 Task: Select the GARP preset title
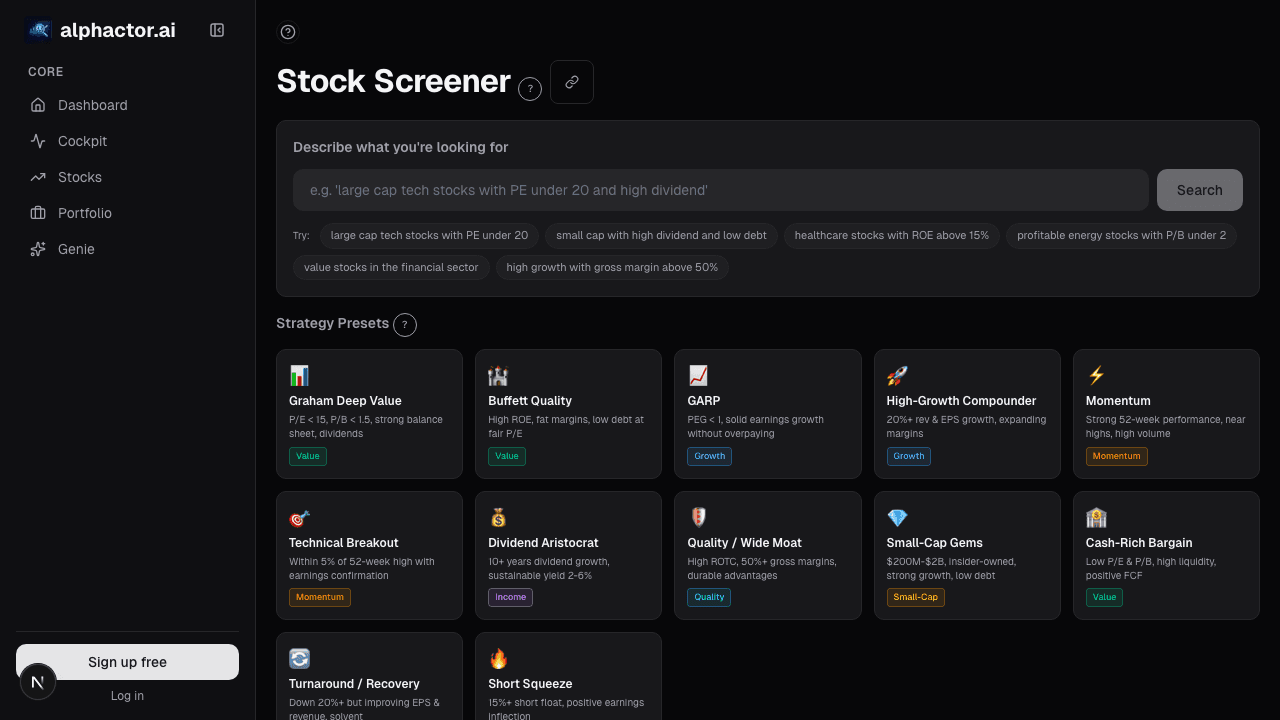tap(704, 401)
